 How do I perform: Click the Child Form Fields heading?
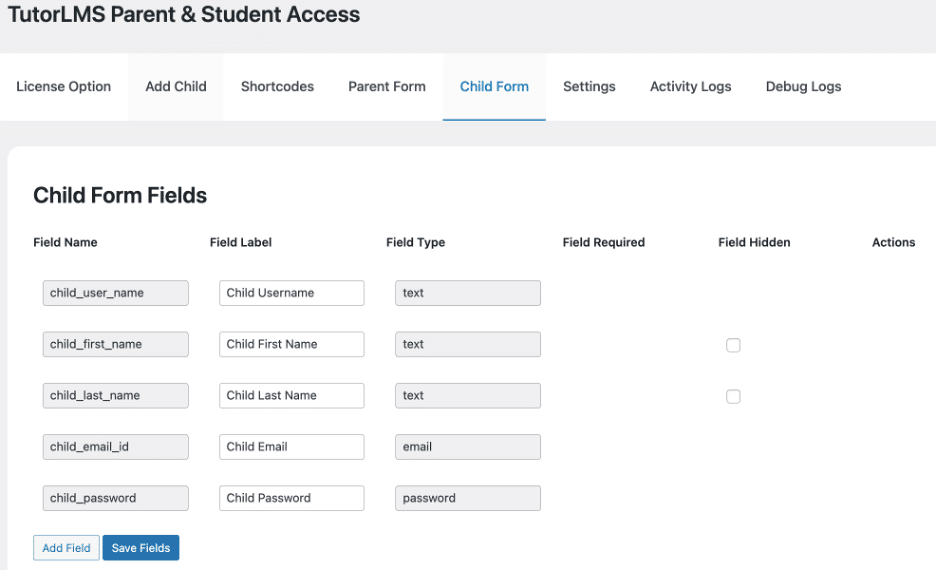click(120, 195)
